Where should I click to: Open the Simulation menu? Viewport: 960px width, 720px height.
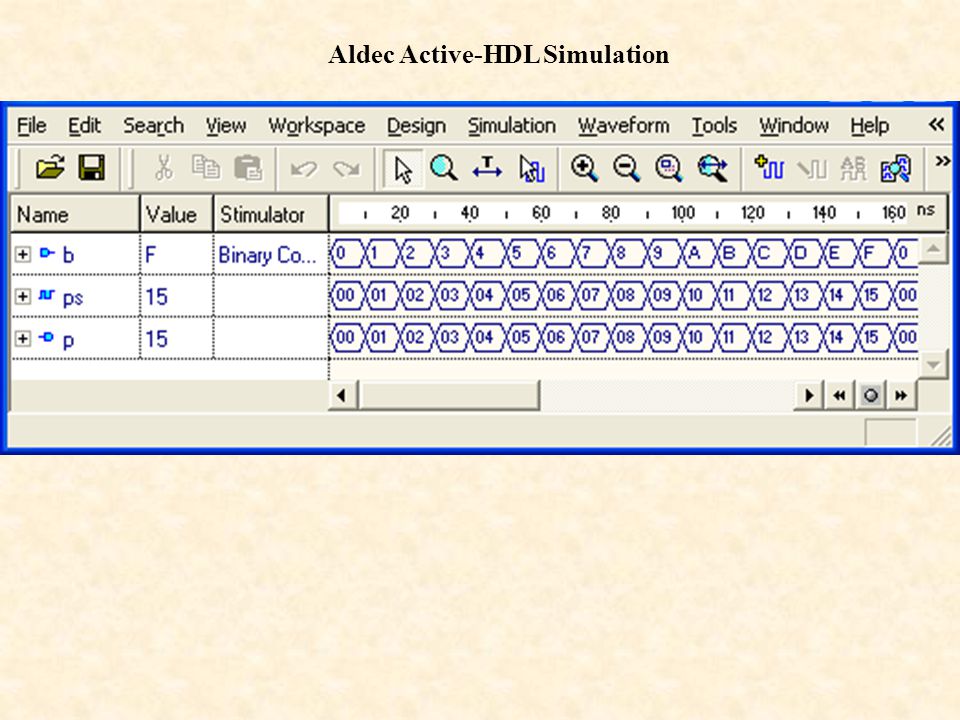[512, 126]
